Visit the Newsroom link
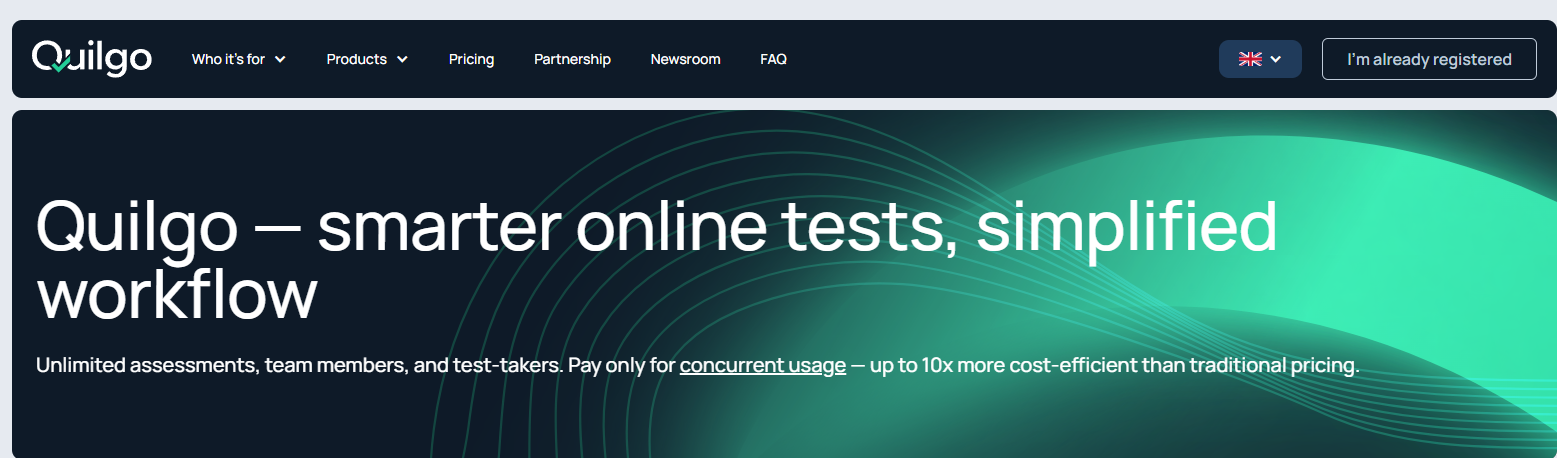The width and height of the screenshot is (1557, 458). pyautogui.click(x=685, y=59)
